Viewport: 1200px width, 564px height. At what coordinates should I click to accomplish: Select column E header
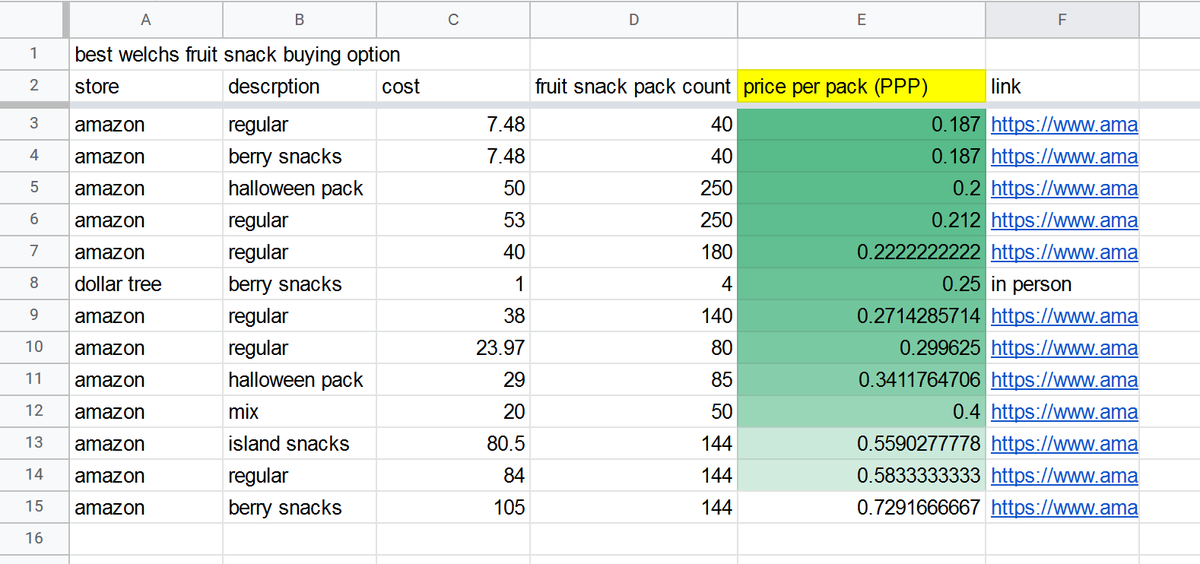pos(861,19)
